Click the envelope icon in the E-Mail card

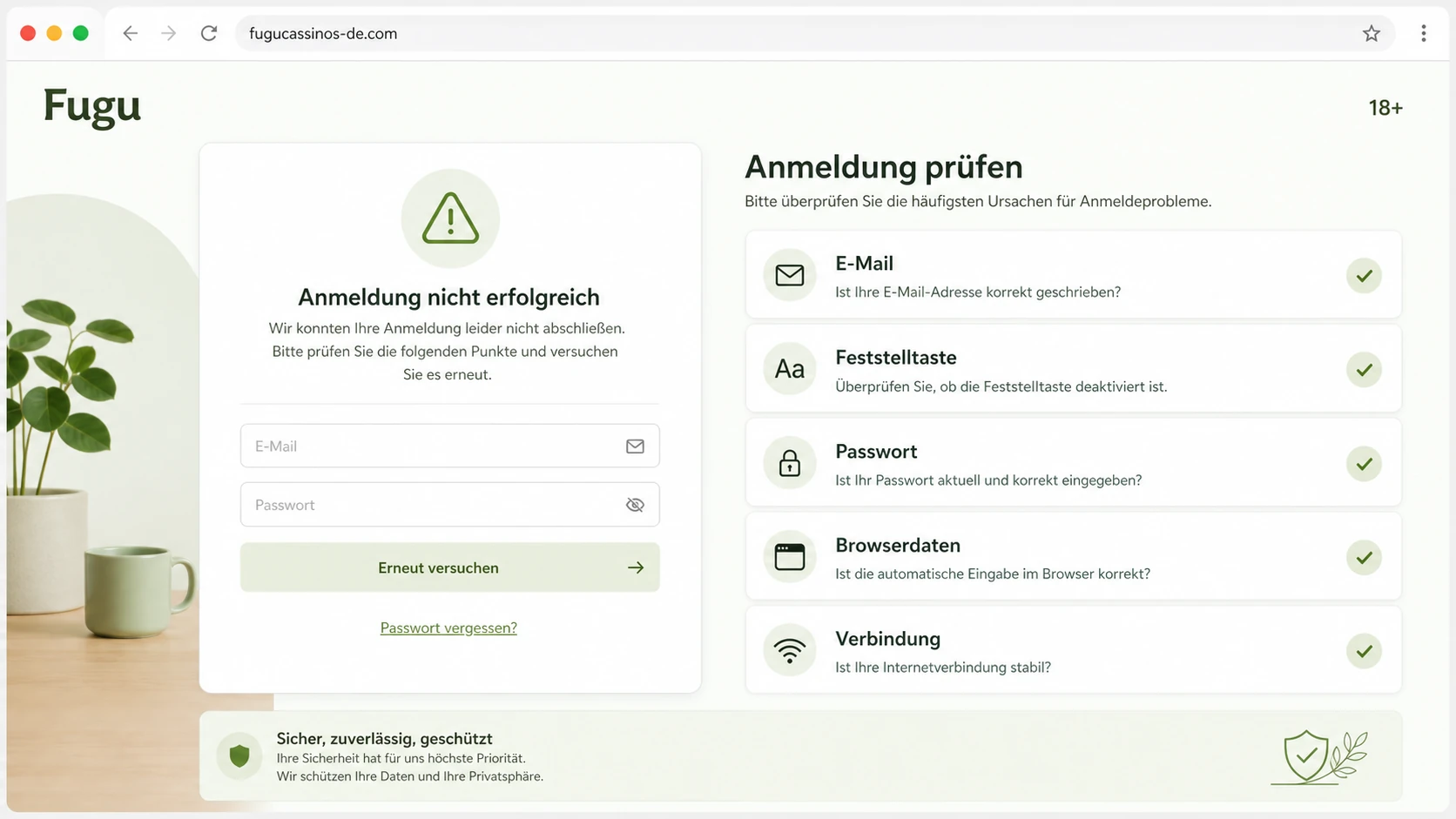pyautogui.click(x=790, y=275)
